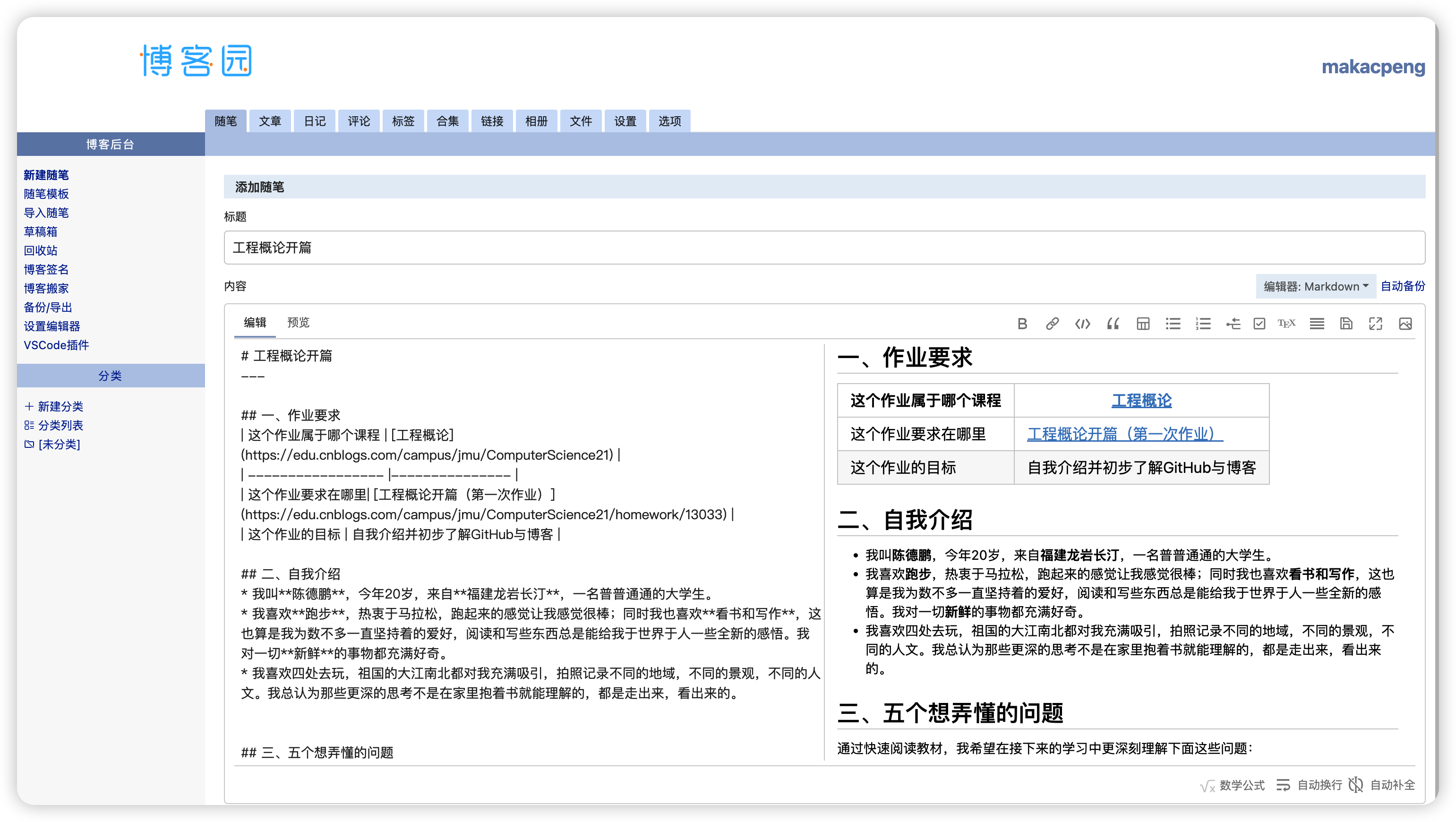Insert a hyperlink via the link icon
This screenshot has width=1456, height=822.
tap(1052, 324)
